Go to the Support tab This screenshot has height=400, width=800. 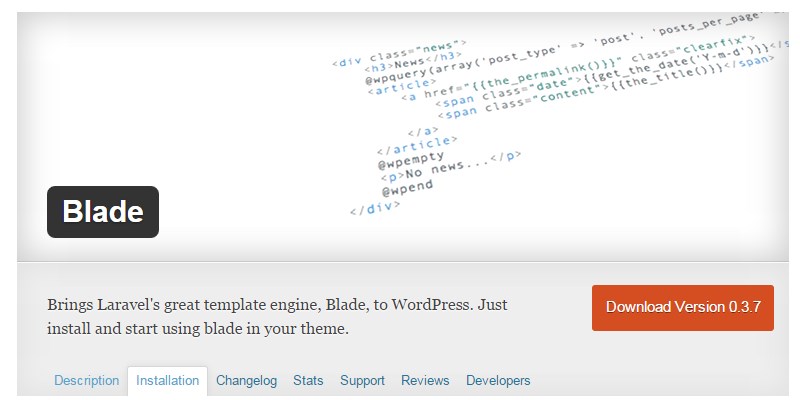[x=362, y=381]
